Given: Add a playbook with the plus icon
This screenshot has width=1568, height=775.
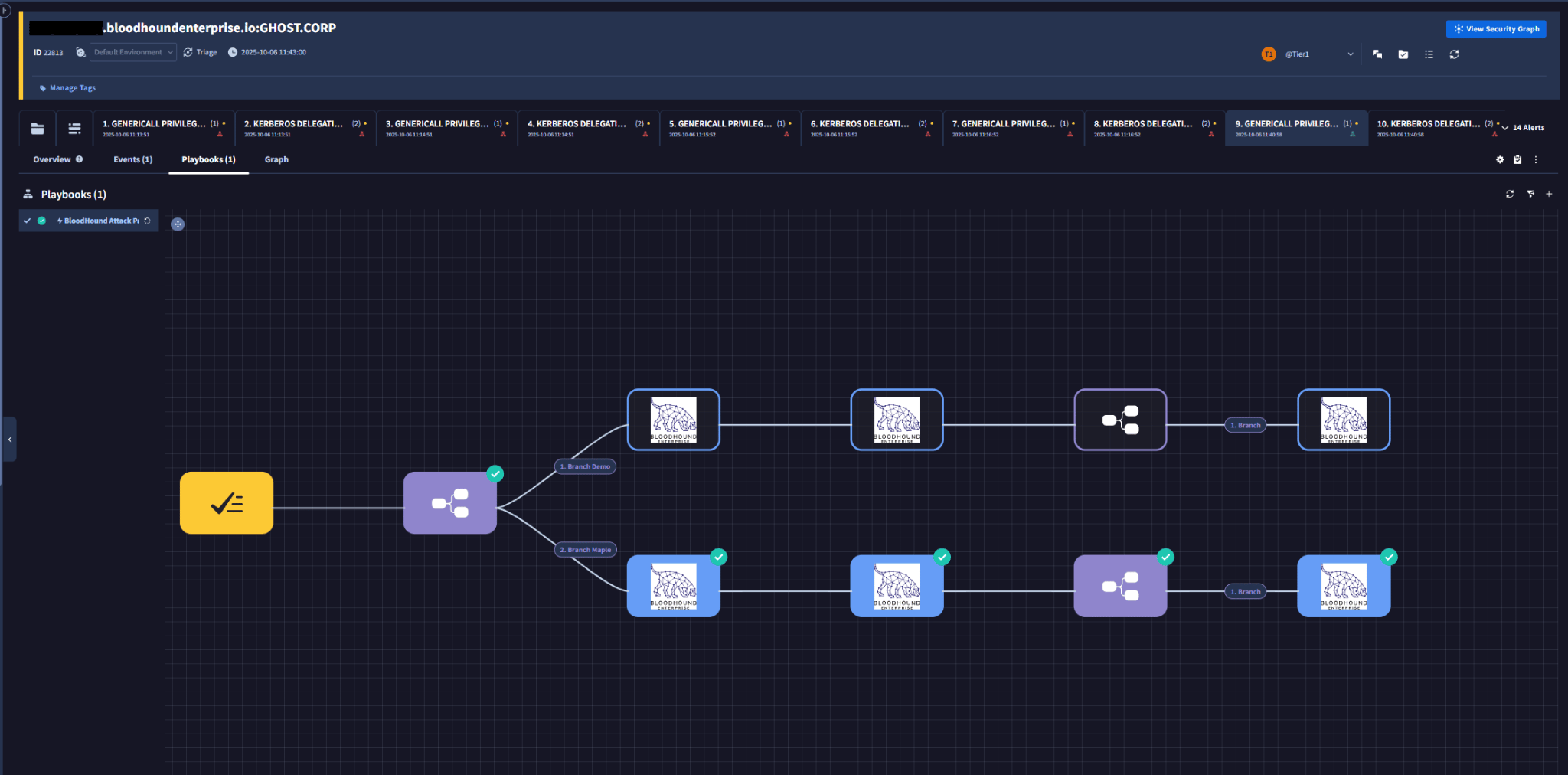Looking at the screenshot, I should click(1549, 195).
